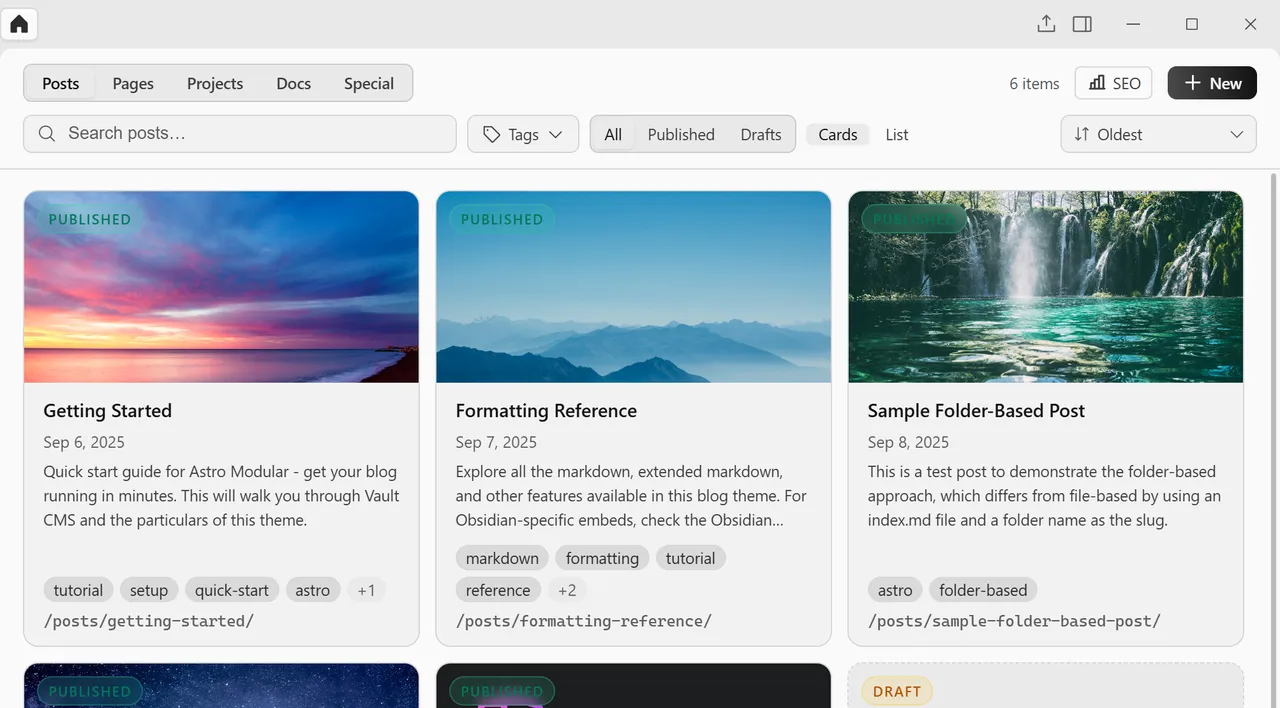Click the search magnifier icon
The height and width of the screenshot is (708, 1280).
[x=46, y=133]
